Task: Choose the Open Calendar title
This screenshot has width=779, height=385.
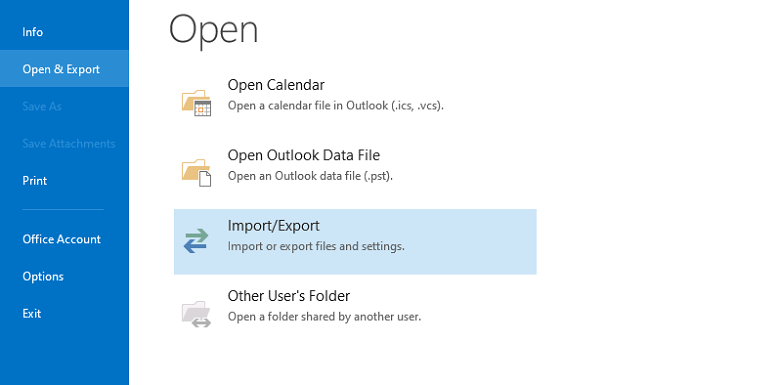Action: (x=276, y=85)
